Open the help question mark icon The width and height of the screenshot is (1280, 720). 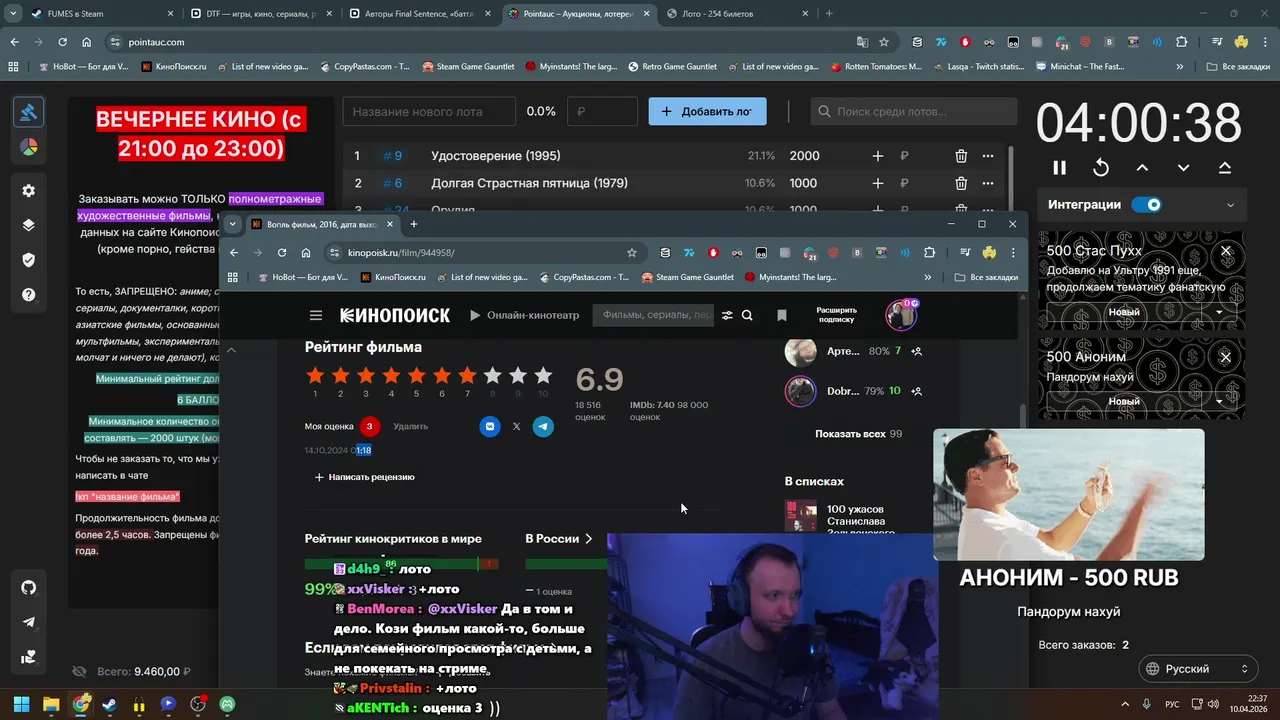tap(29, 295)
